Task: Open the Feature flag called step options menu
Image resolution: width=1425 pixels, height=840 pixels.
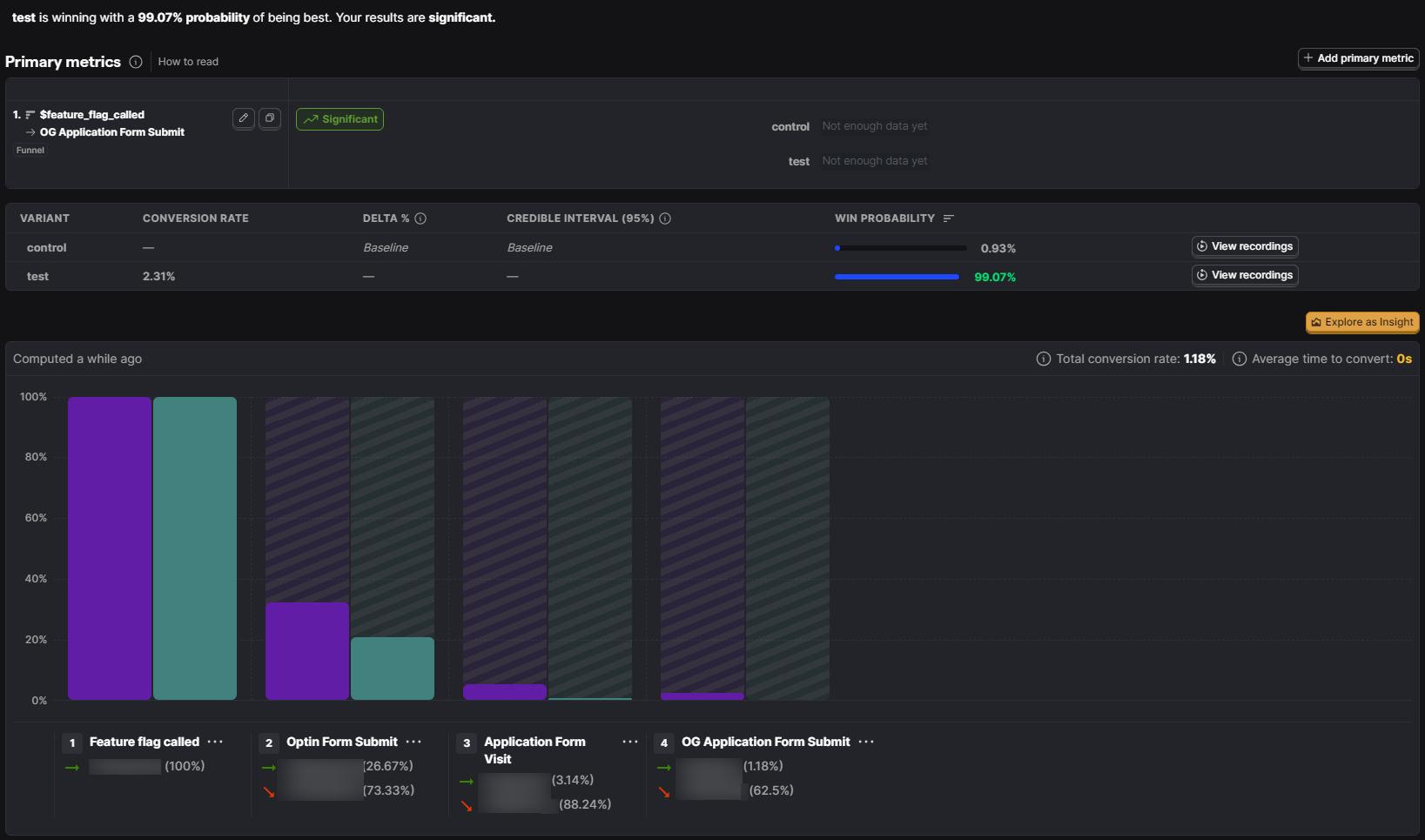Action: (215, 742)
